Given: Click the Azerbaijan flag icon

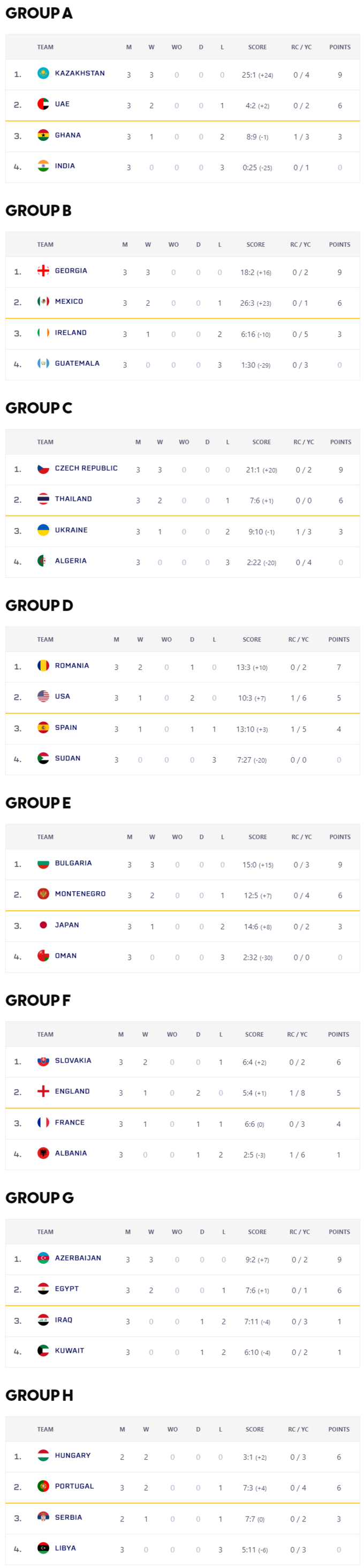Looking at the screenshot, I should tap(43, 1258).
